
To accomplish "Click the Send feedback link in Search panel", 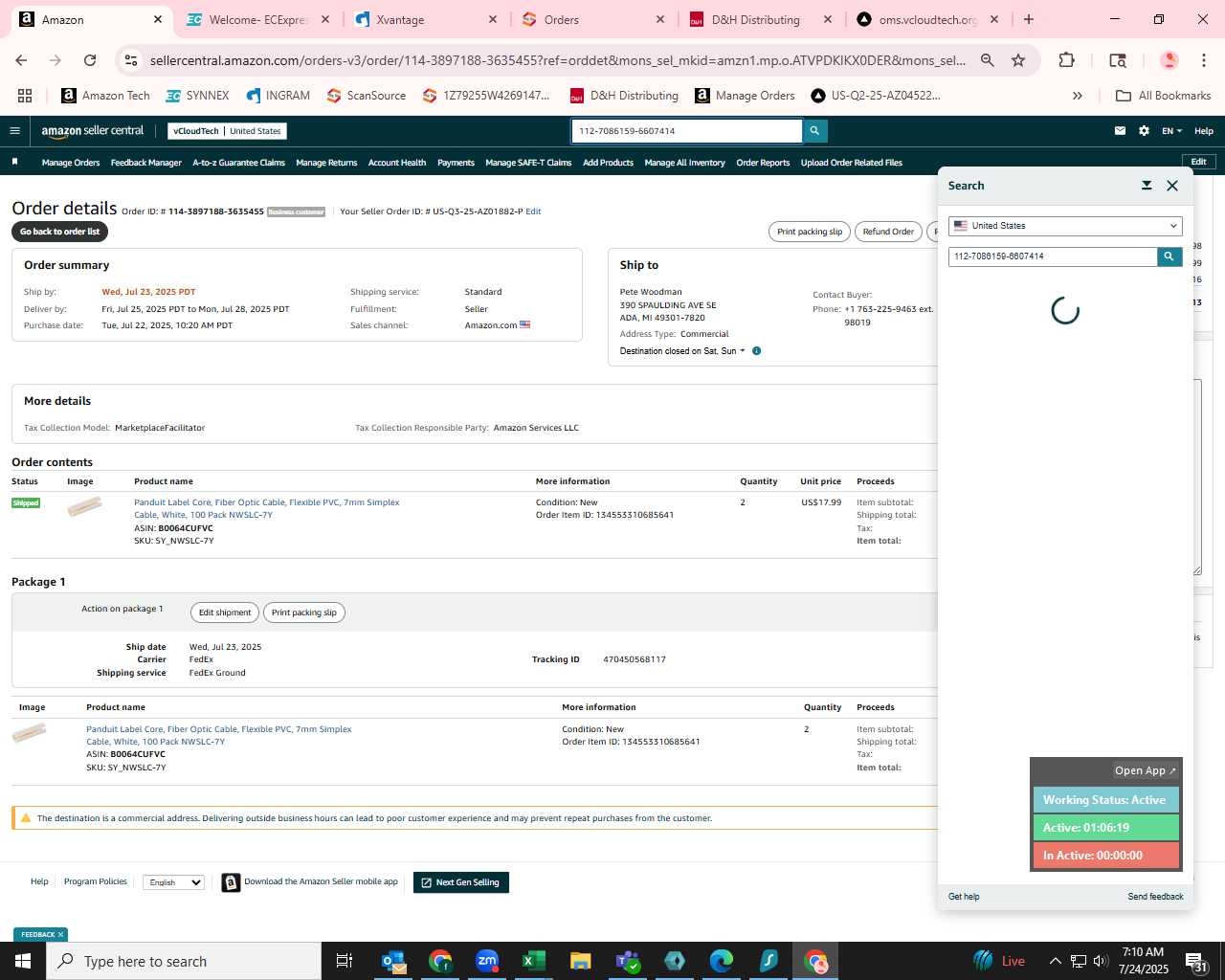I will [1155, 897].
